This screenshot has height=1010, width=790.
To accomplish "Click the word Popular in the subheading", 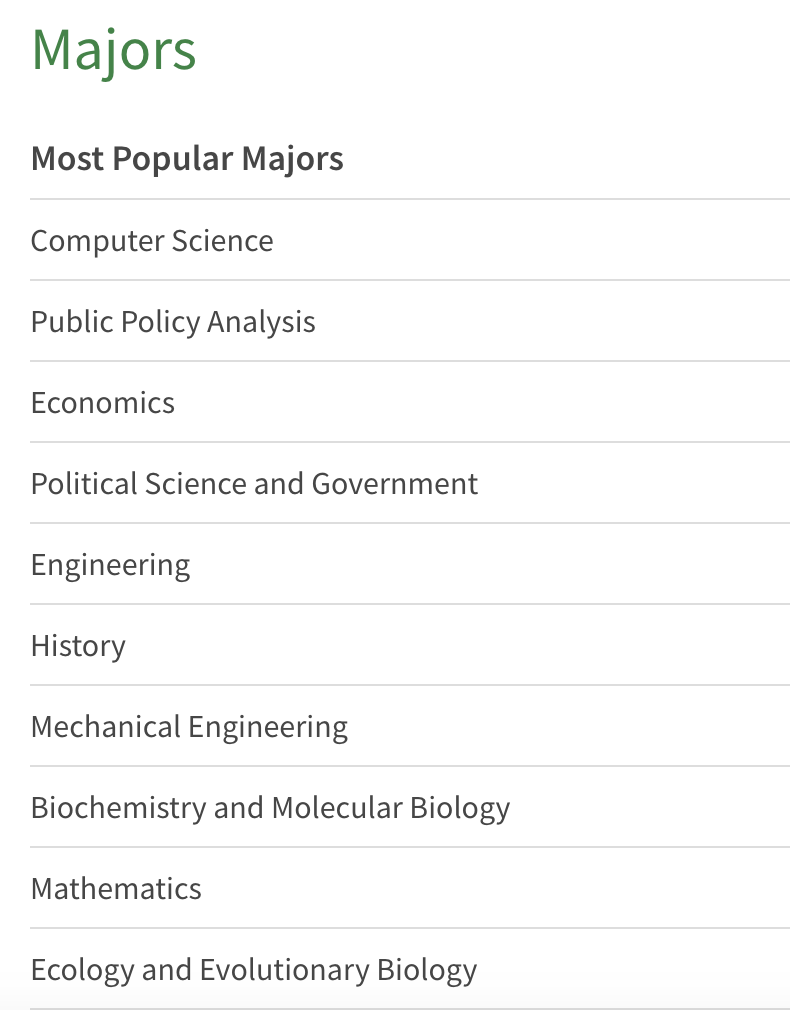I will point(173,158).
